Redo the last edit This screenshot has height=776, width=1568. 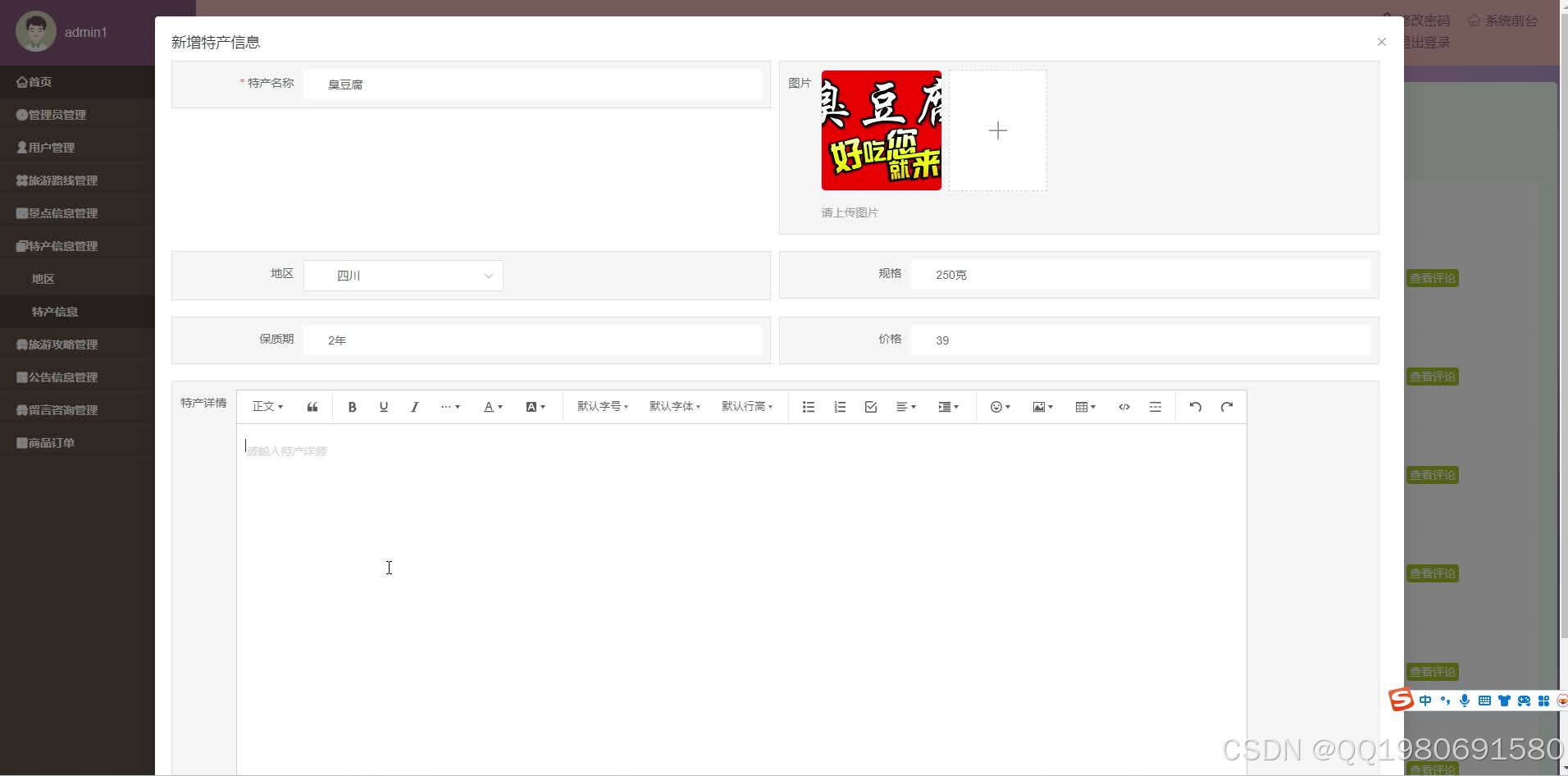pyautogui.click(x=1227, y=407)
